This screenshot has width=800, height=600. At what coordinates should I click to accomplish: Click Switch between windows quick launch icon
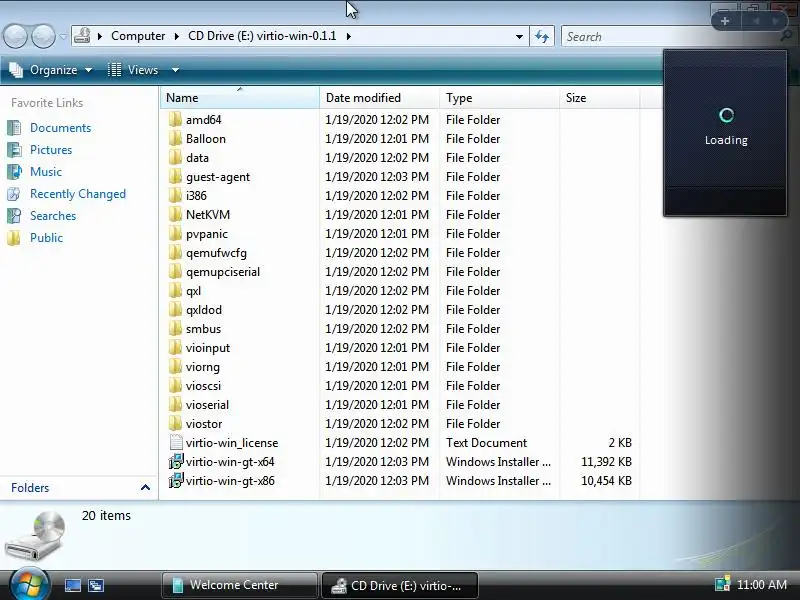click(x=95, y=585)
